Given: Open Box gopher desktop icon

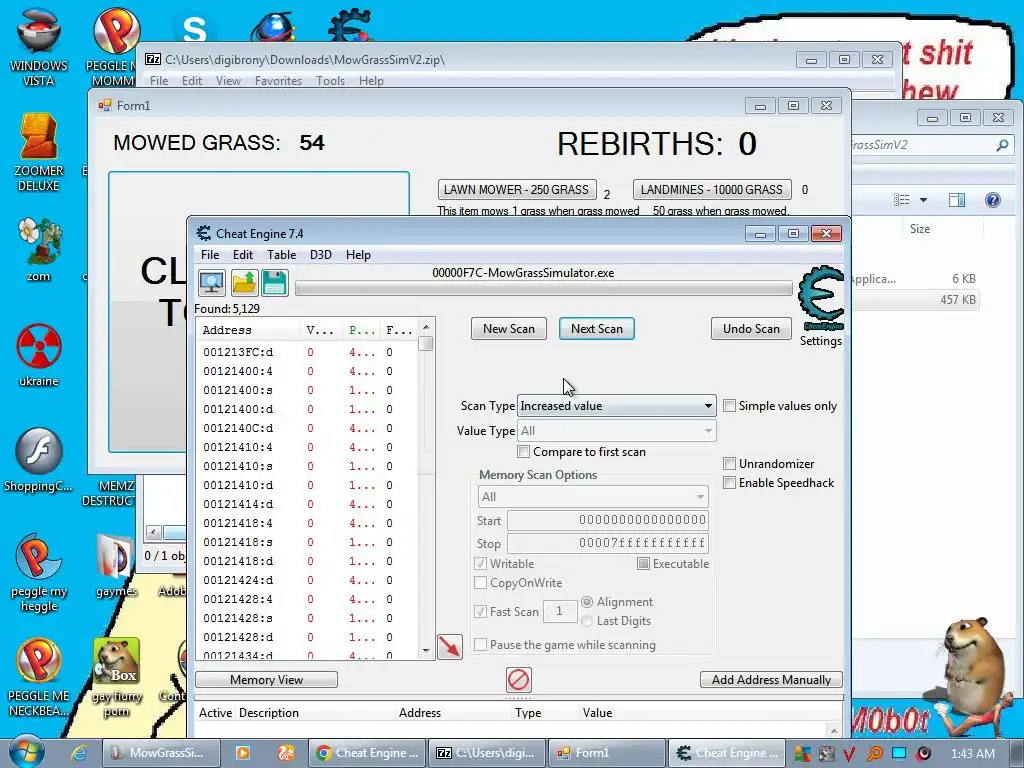Looking at the screenshot, I should coord(116,677).
